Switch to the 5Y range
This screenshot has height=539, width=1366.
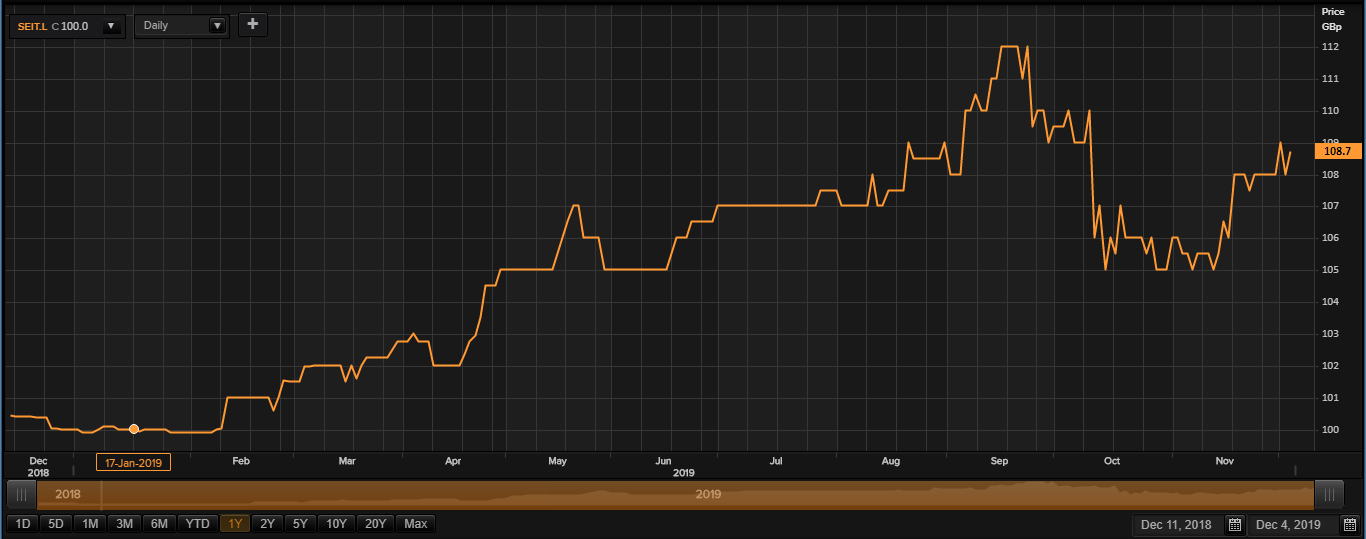click(300, 523)
